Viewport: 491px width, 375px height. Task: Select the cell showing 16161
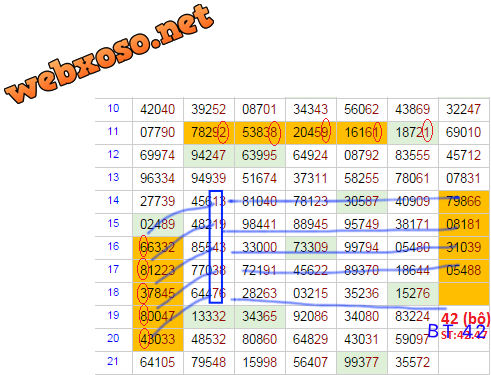point(362,133)
